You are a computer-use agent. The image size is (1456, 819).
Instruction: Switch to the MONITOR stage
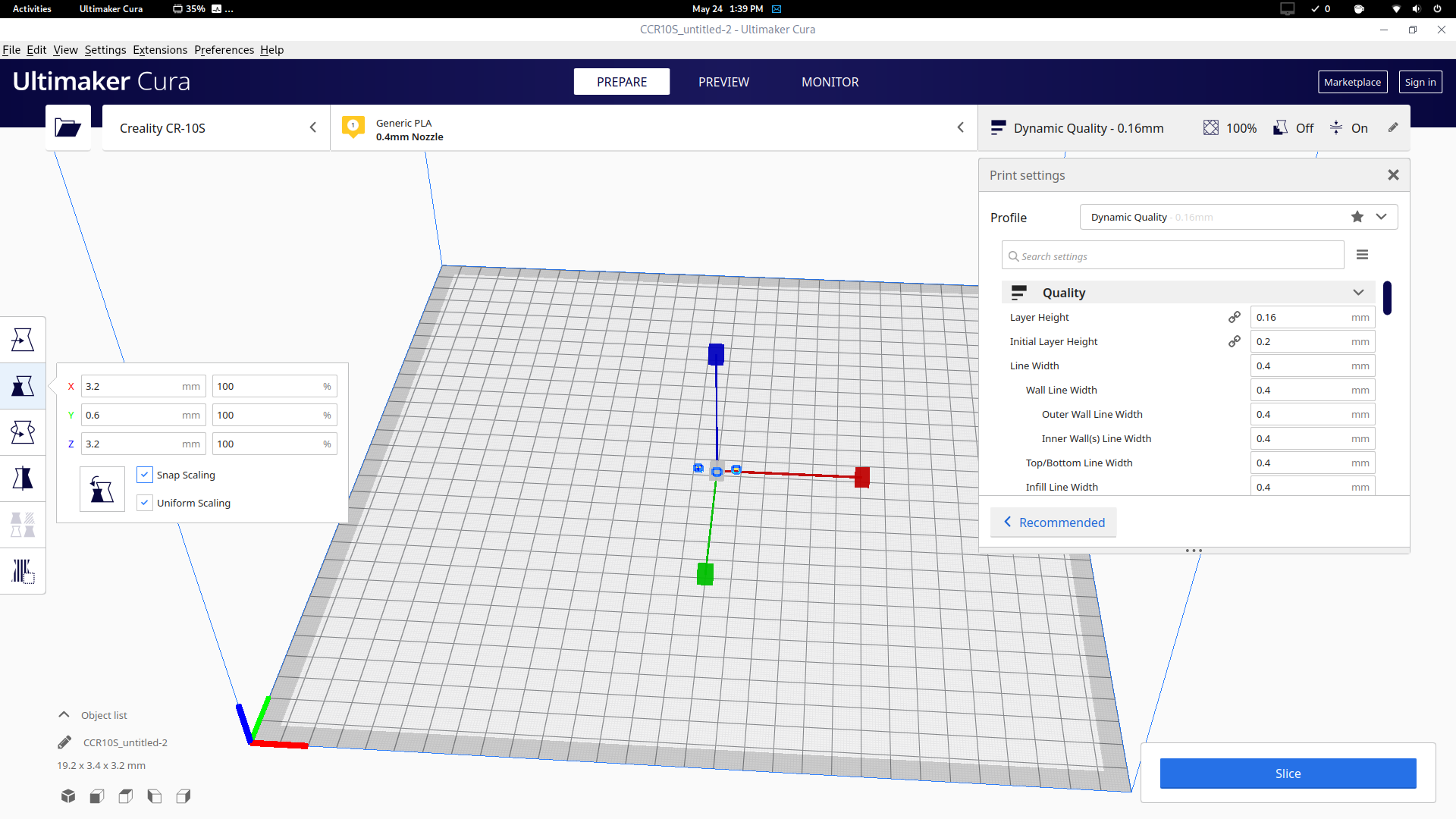point(830,82)
